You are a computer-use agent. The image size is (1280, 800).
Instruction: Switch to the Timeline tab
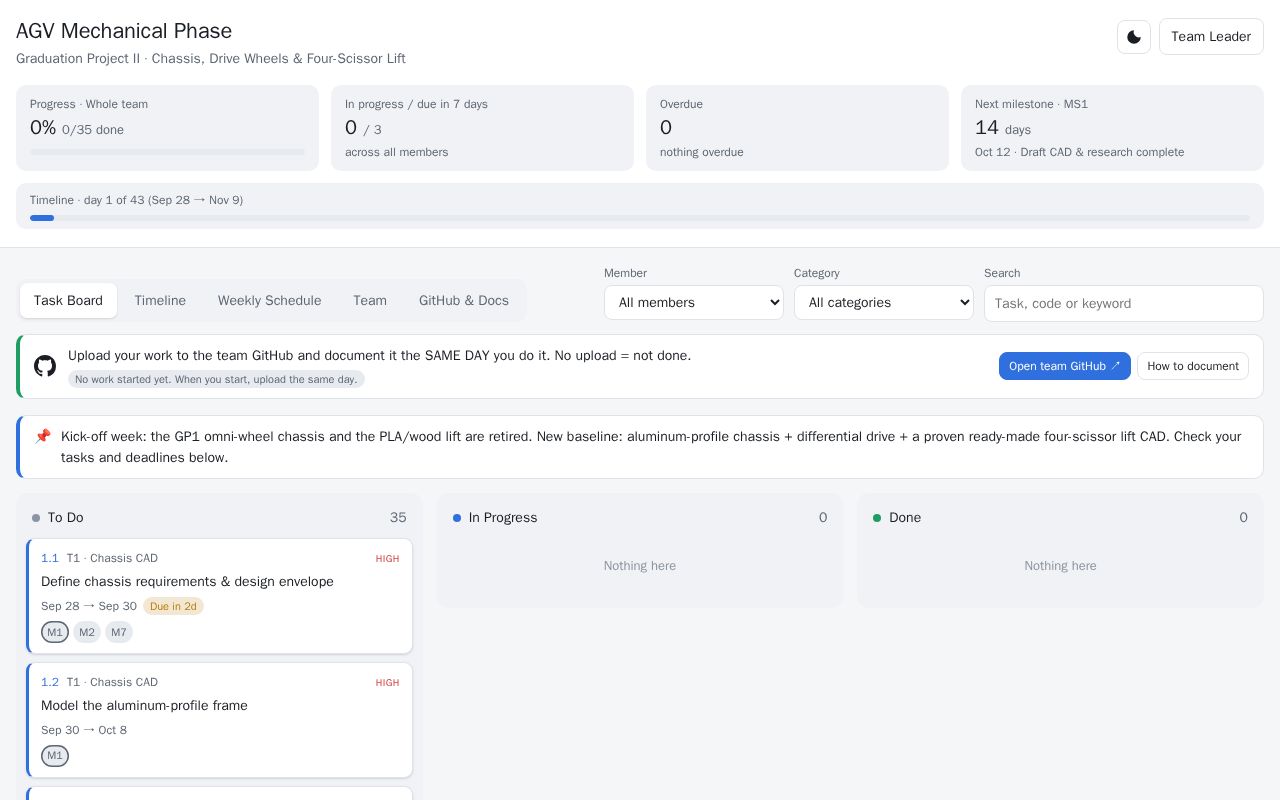160,300
